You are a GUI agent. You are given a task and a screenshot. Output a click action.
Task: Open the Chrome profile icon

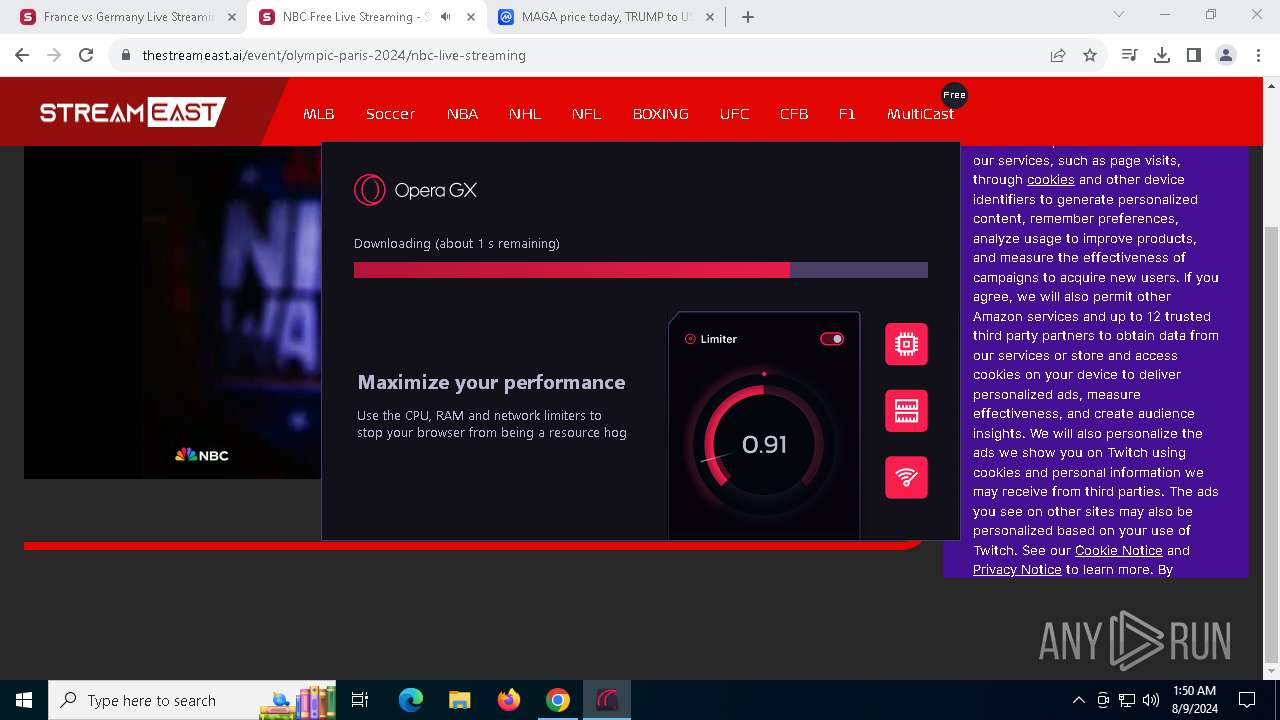point(1226,55)
